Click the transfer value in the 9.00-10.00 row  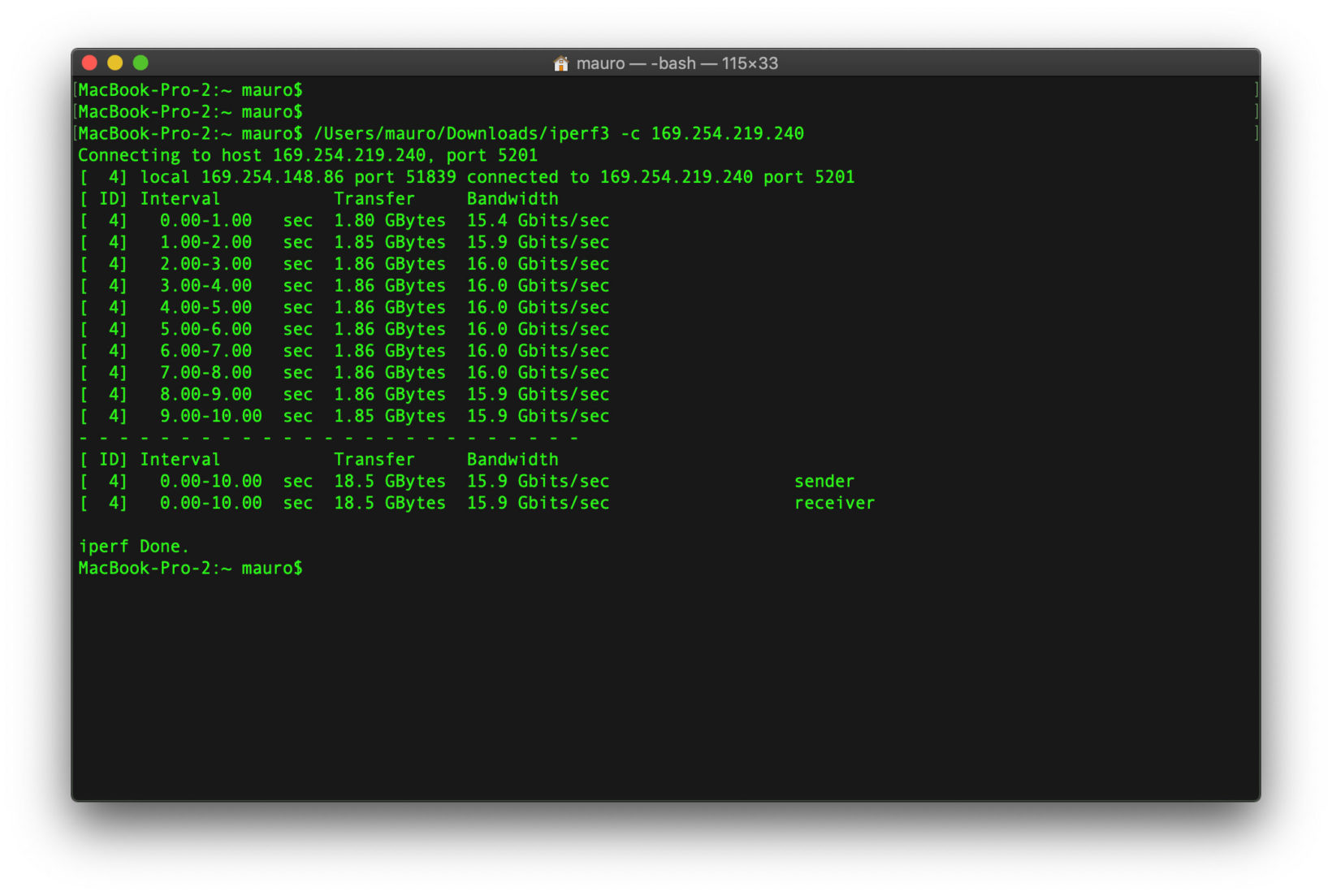390,416
